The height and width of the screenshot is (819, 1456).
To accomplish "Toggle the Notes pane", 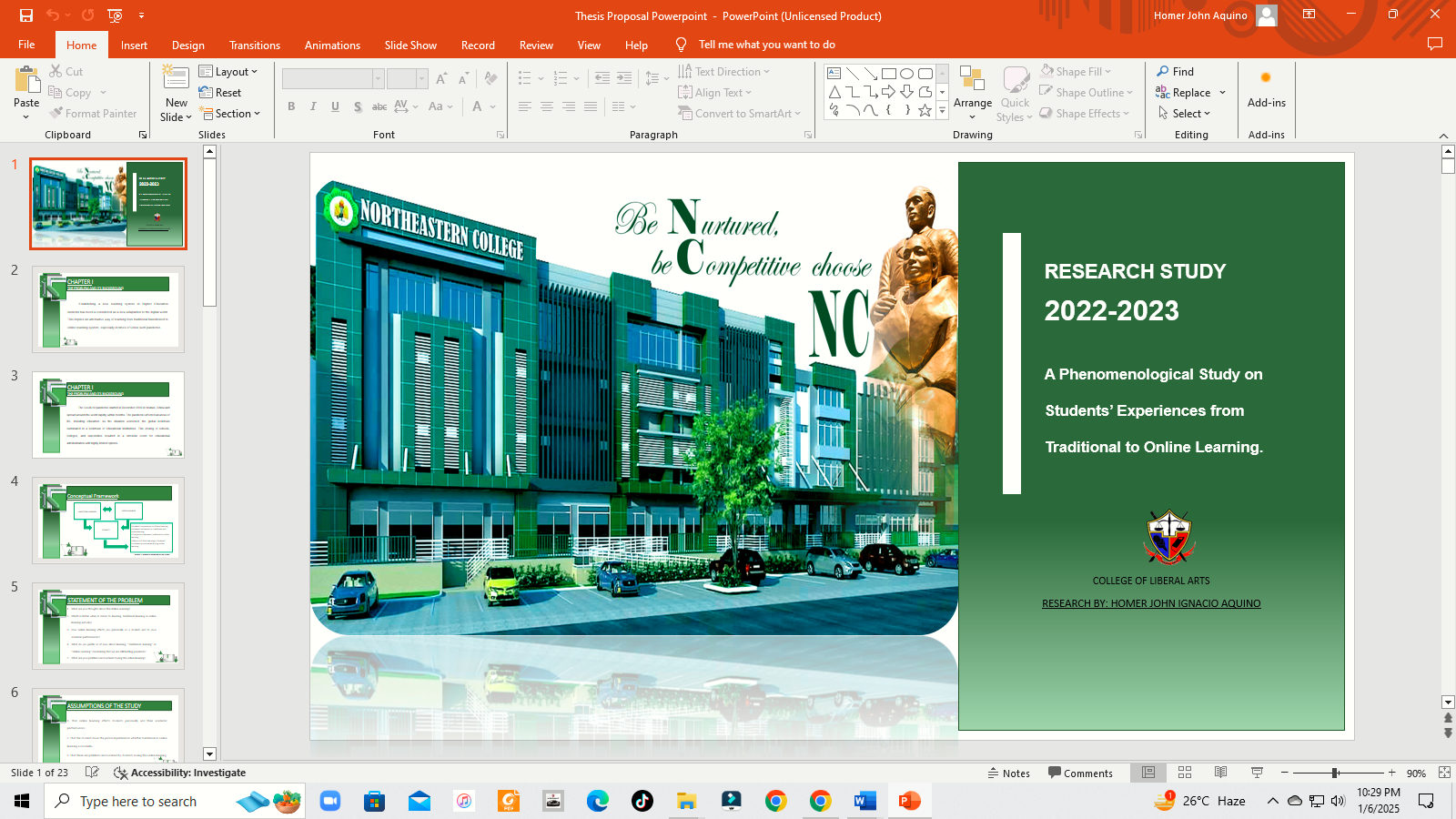I will [1008, 773].
